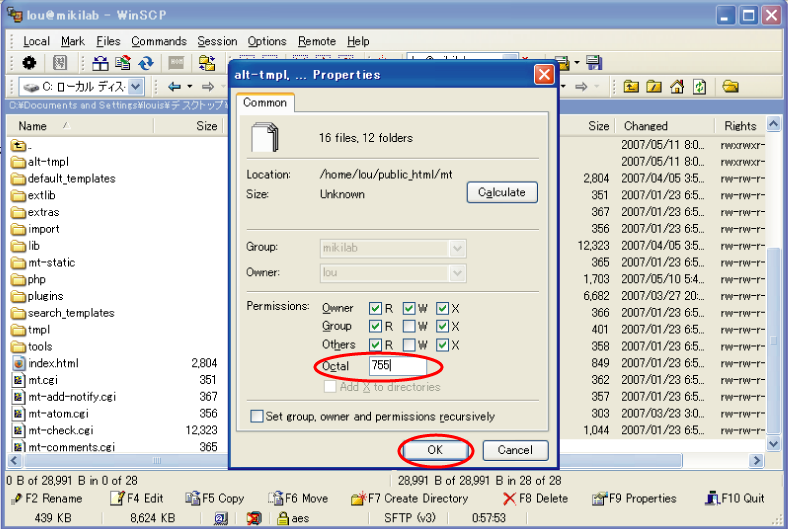Click the parent directory up-folder icon
The image size is (788, 529).
pos(19,146)
